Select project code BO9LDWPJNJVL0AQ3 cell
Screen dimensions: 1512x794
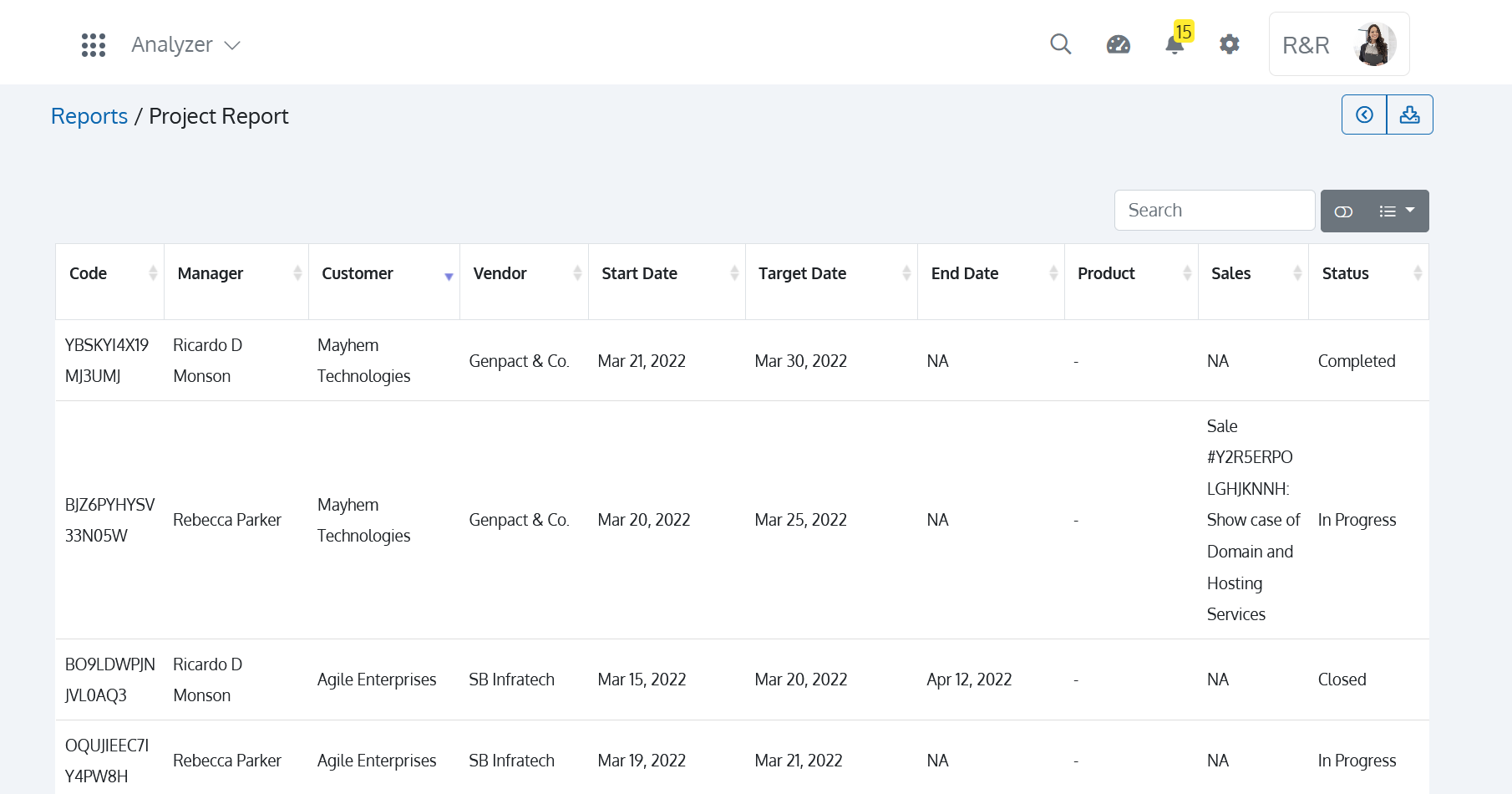(x=110, y=679)
